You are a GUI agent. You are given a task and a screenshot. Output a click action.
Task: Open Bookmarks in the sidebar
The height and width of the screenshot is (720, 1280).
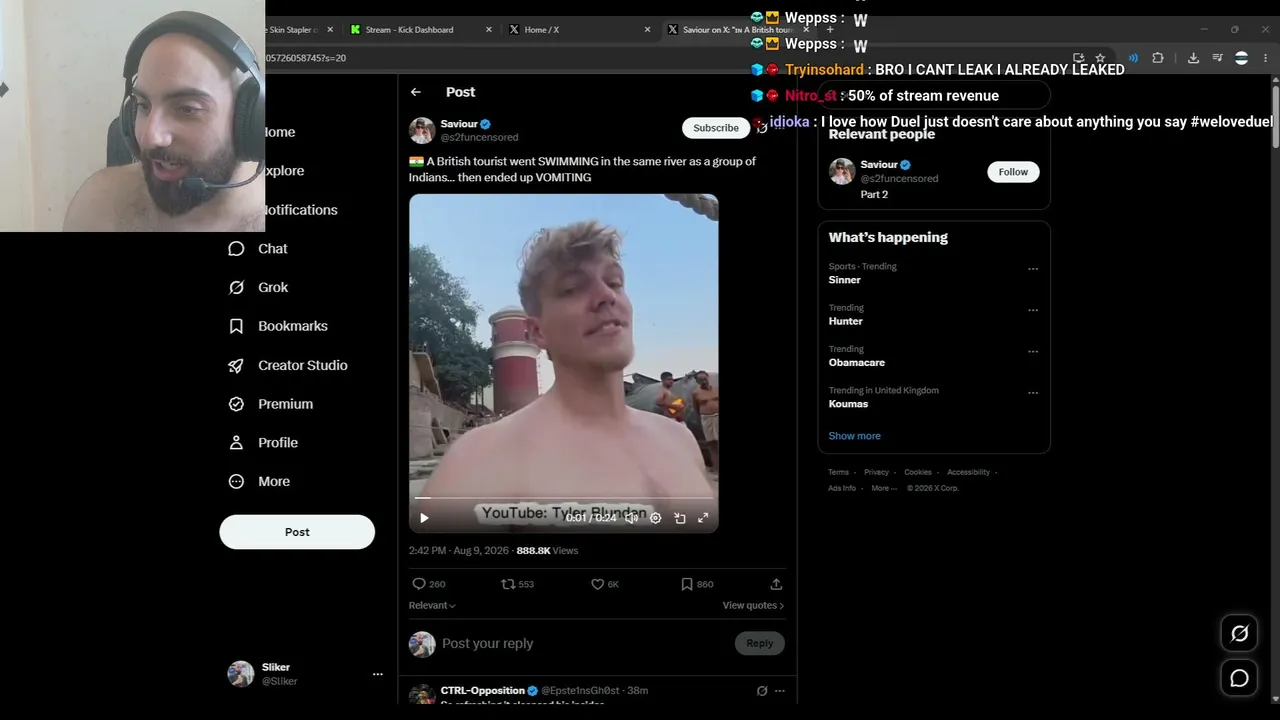click(x=278, y=326)
